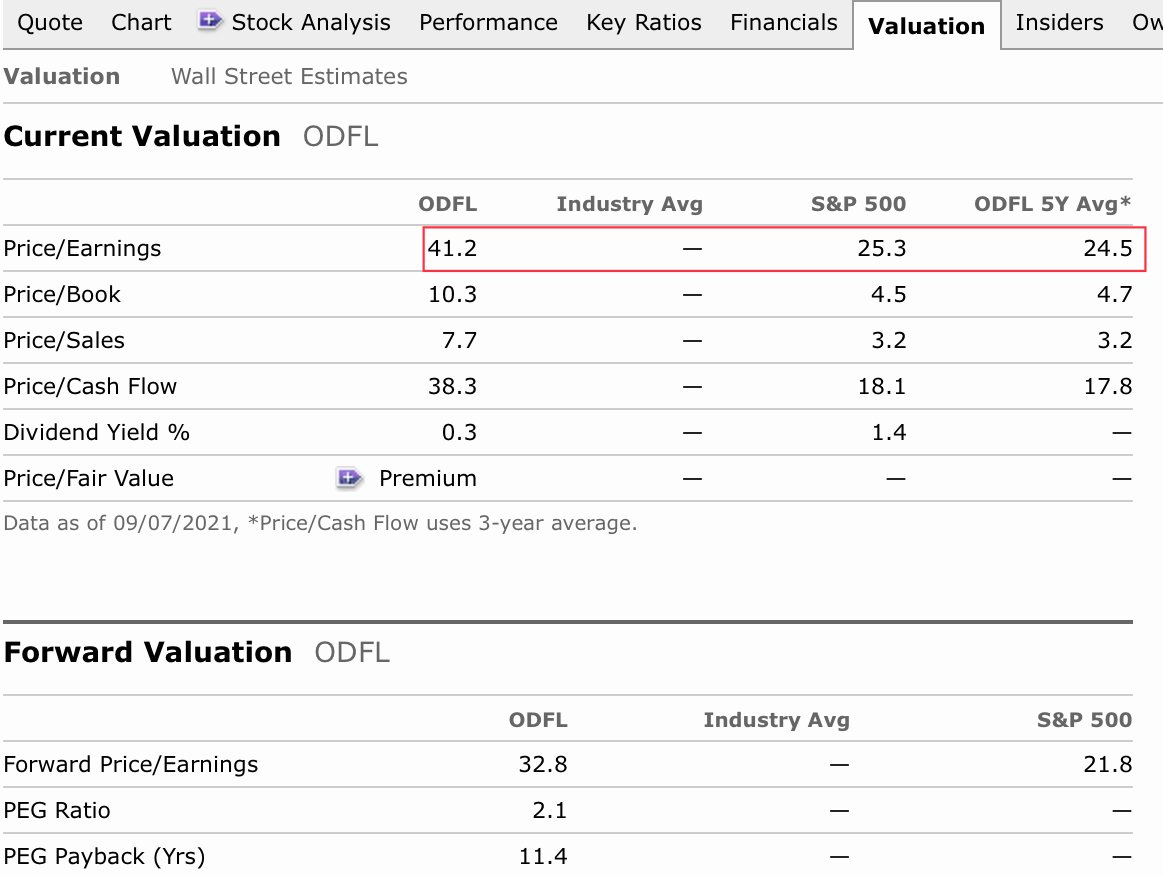Select the PEG Ratio value 2.1
Screen dimensions: 1163x877
coord(550,811)
